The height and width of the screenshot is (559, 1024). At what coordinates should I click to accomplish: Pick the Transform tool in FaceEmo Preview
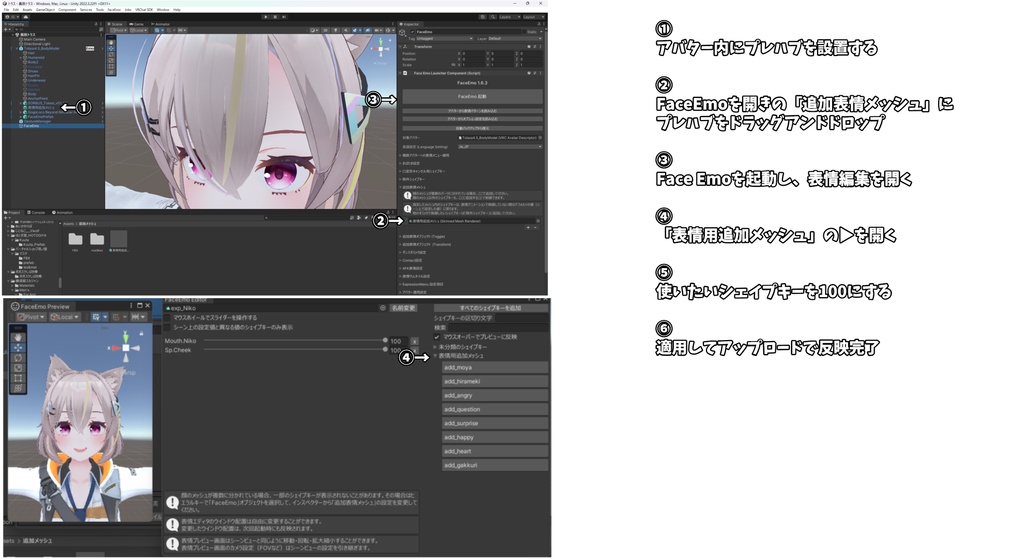[x=18, y=388]
